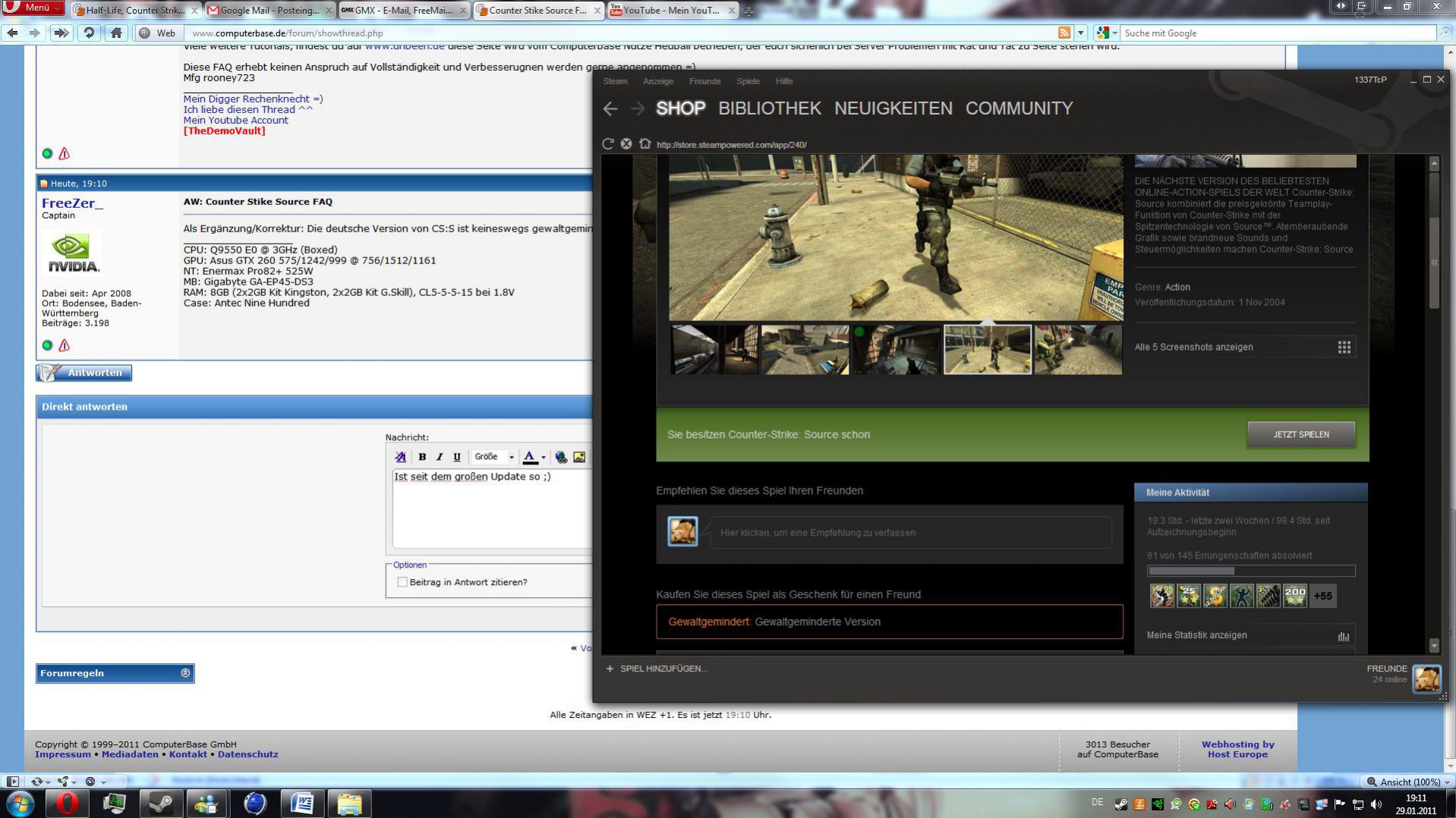Click the black font color swatch
This screenshot has height=818, width=1456.
(x=530, y=457)
